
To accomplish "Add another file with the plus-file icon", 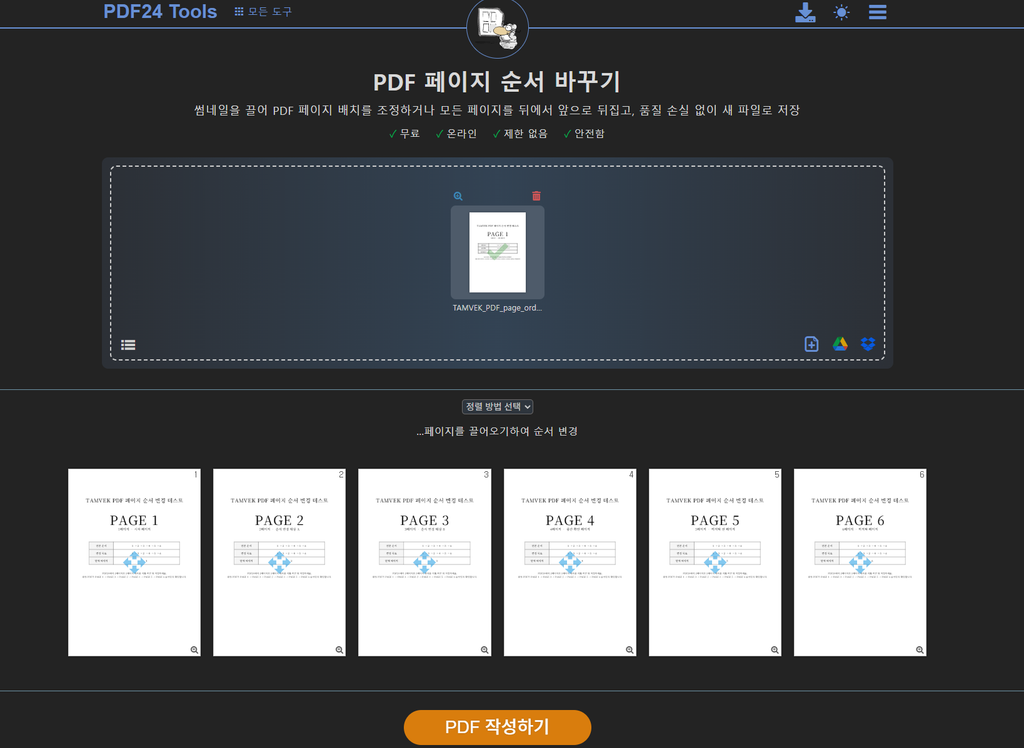I will tap(811, 344).
